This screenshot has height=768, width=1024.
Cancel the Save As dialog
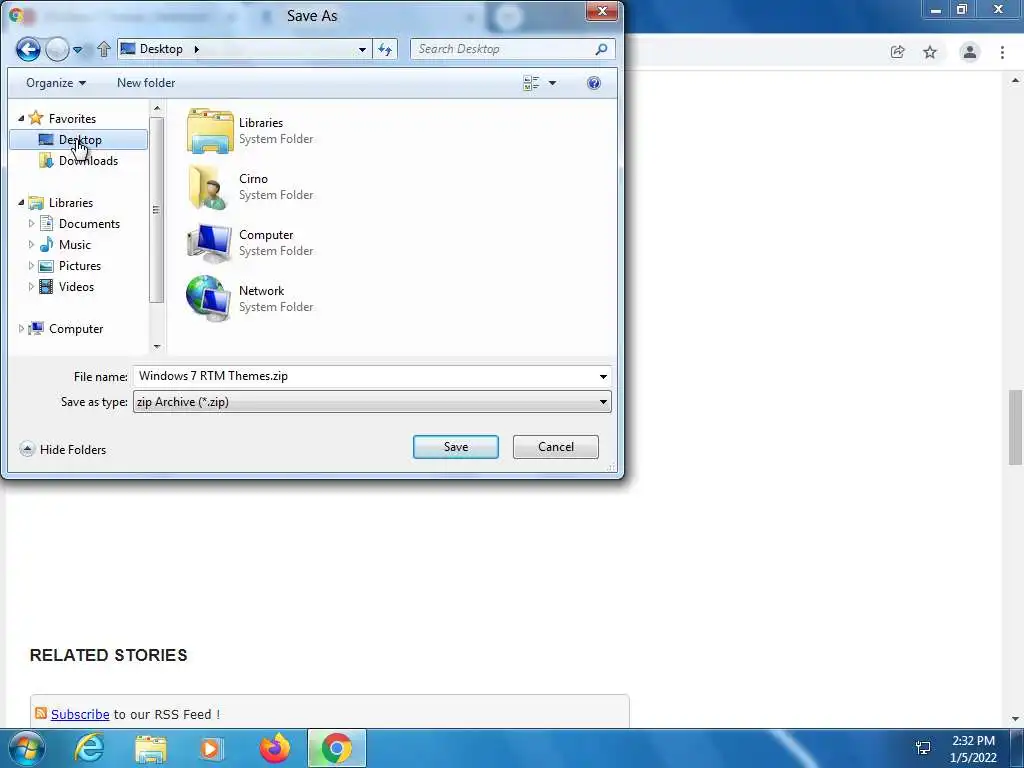pos(556,447)
